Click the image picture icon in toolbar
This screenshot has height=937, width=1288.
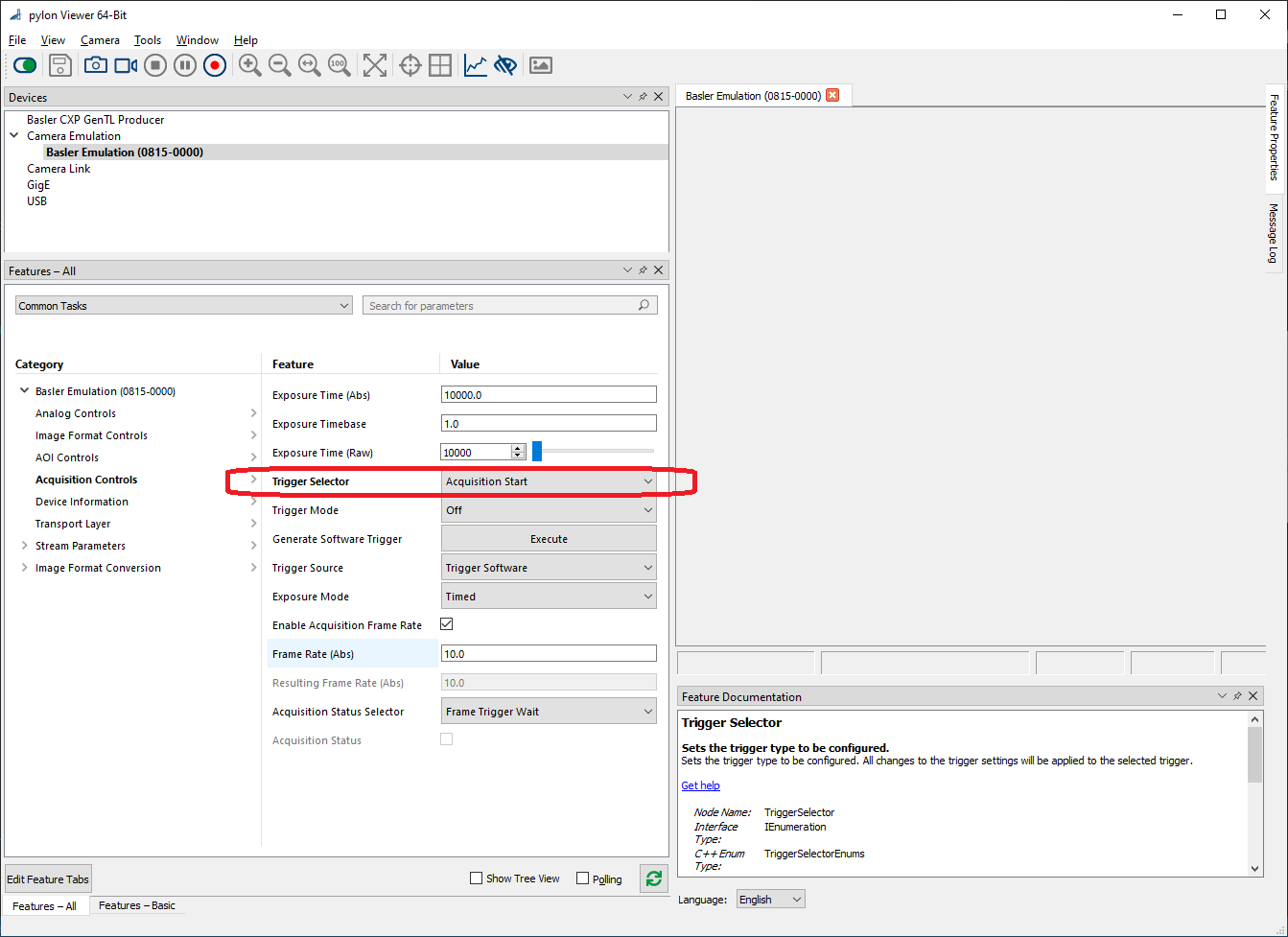pos(541,65)
